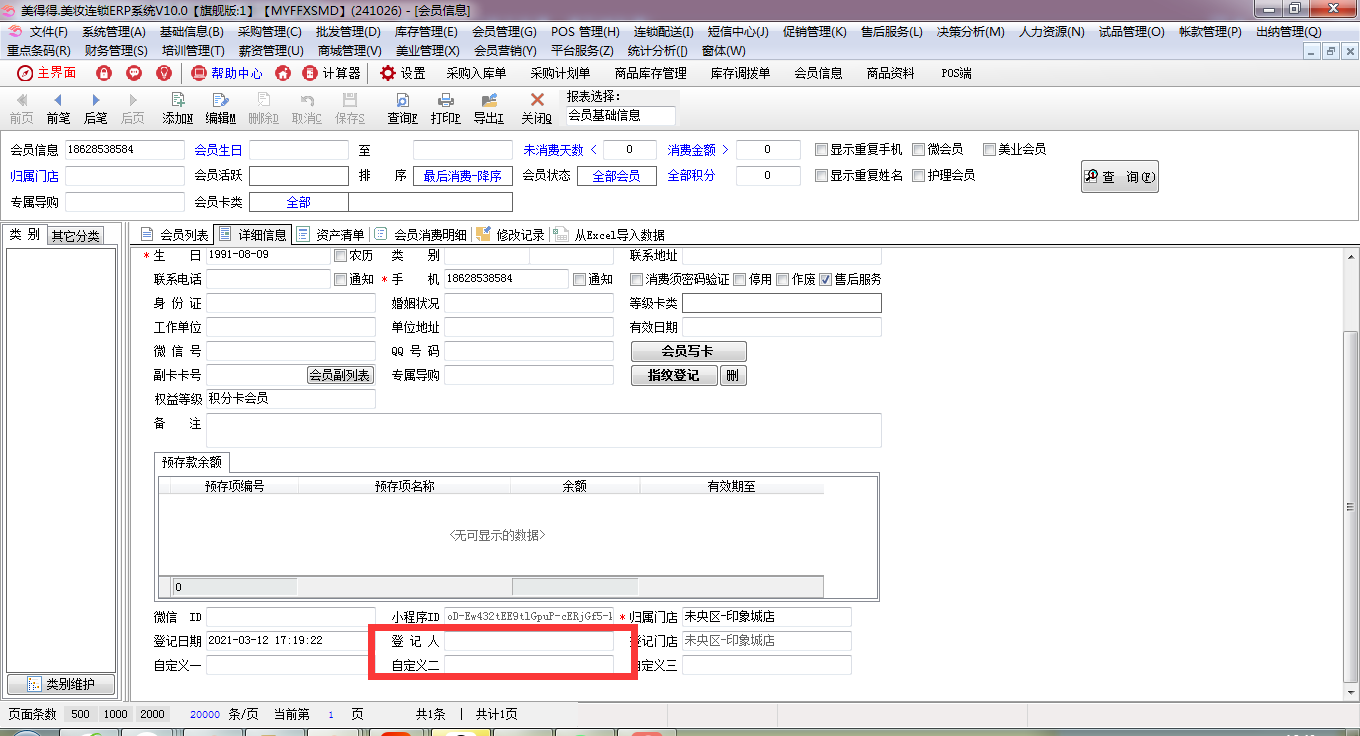The height and width of the screenshot is (736, 1360).
Task: Select the 其它分类 side tab
Action: coord(76,236)
